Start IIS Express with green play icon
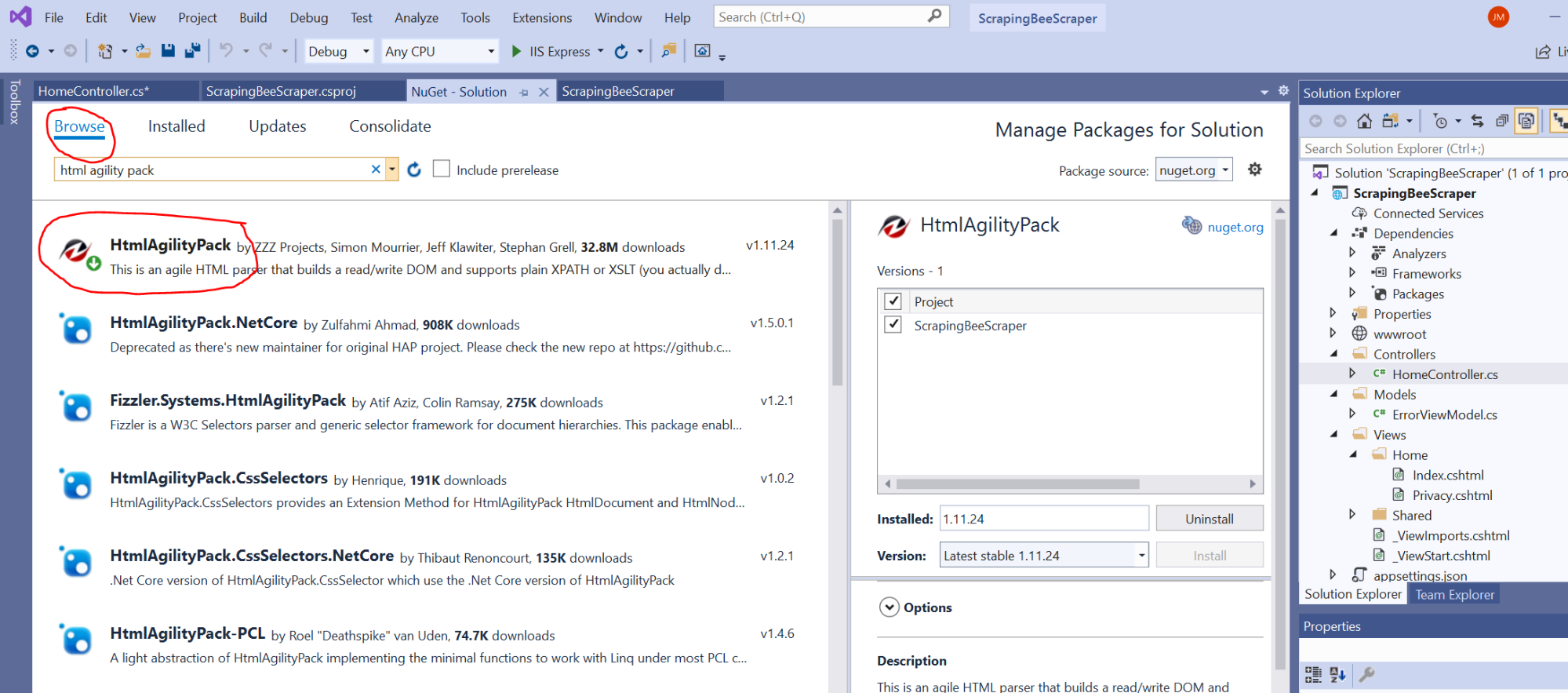The width and height of the screenshot is (1568, 693). 516,51
